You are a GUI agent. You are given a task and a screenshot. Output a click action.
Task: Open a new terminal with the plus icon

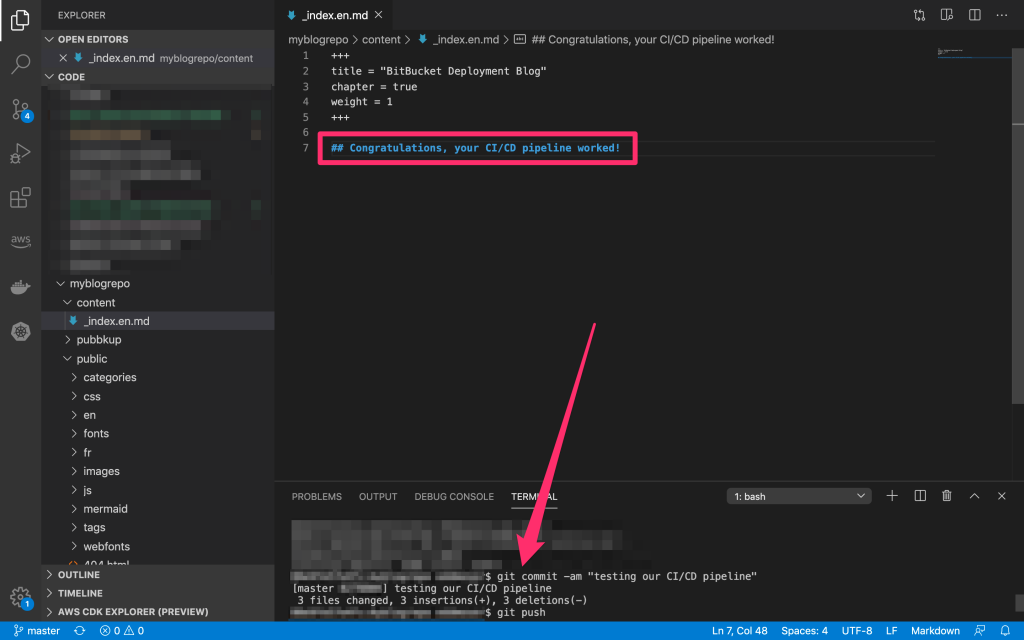click(x=892, y=495)
